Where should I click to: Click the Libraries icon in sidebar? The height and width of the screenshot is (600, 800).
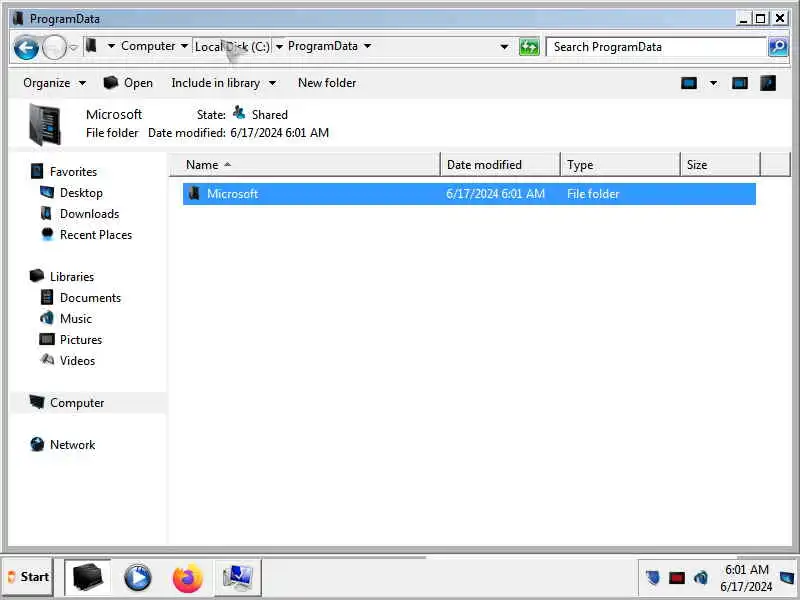point(37,276)
